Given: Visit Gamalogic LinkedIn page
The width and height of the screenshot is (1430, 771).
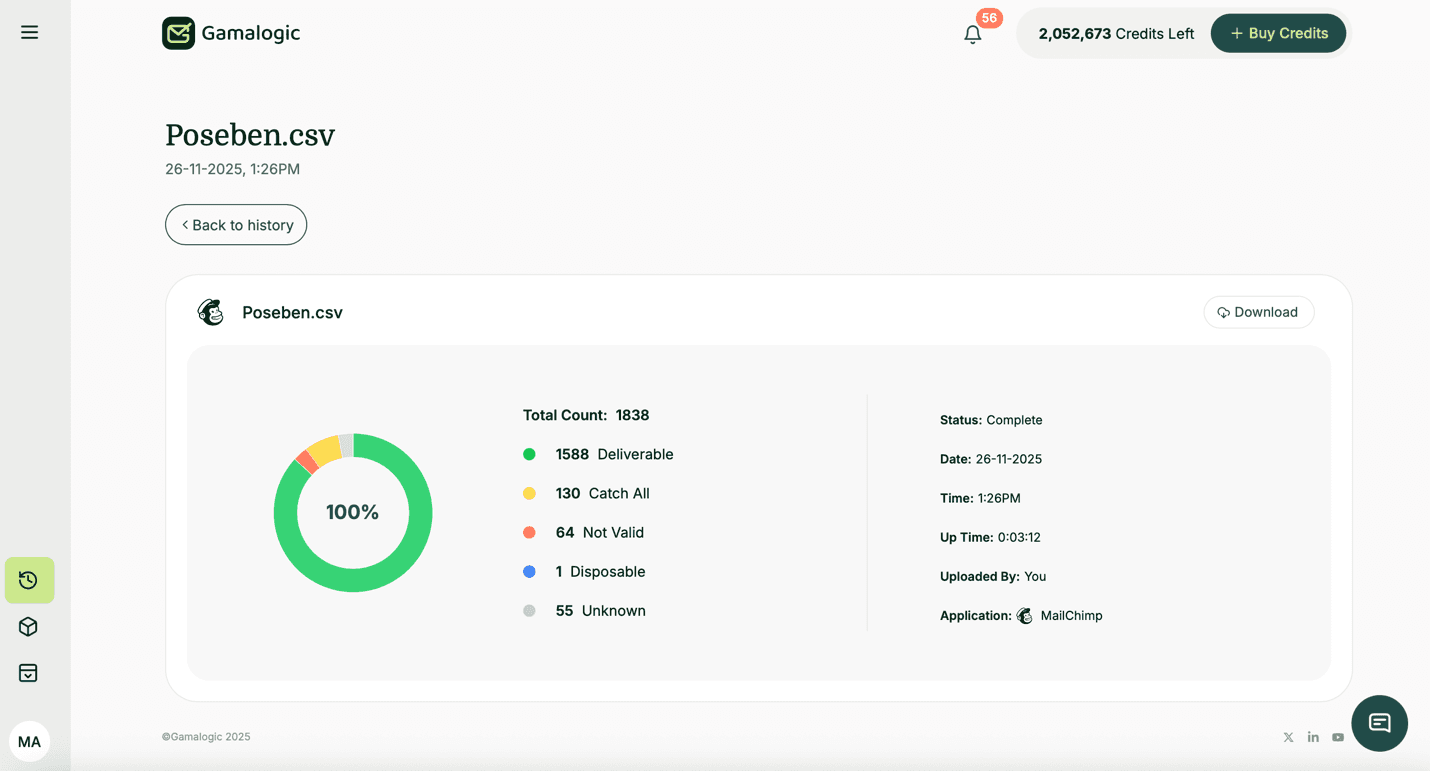Looking at the screenshot, I should click(x=1313, y=737).
